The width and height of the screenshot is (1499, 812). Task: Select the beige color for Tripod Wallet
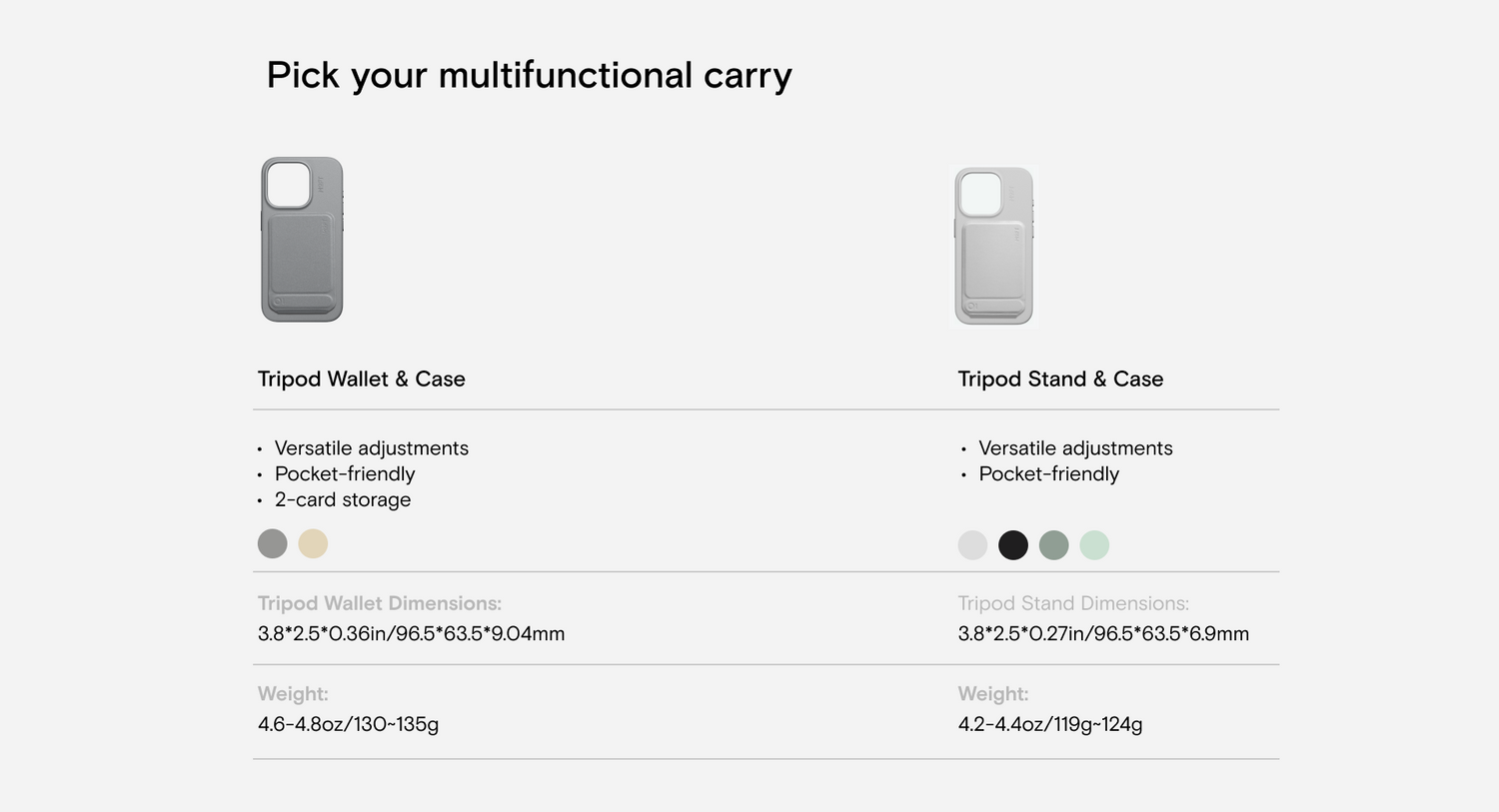(x=313, y=544)
